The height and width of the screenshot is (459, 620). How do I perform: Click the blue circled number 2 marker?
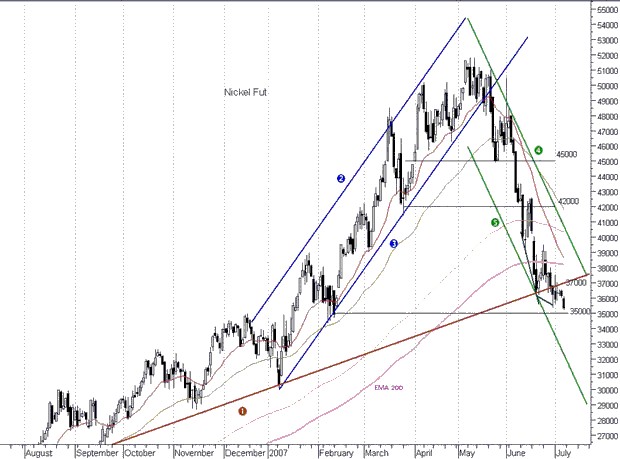pyautogui.click(x=341, y=179)
